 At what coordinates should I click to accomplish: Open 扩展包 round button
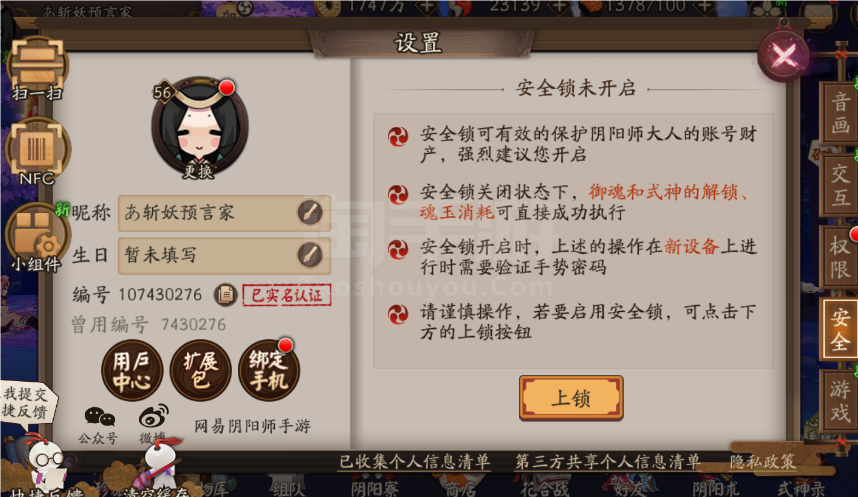click(x=200, y=371)
